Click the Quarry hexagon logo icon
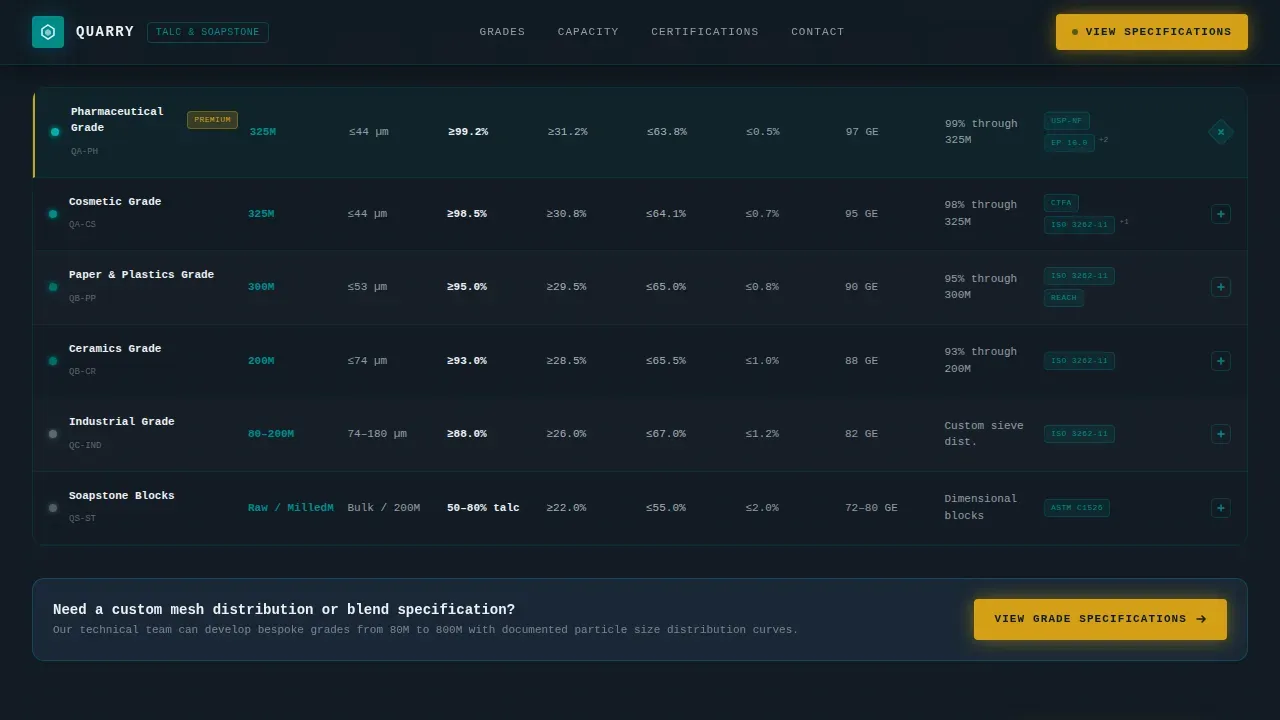This screenshot has height=720, width=1280. (x=48, y=32)
